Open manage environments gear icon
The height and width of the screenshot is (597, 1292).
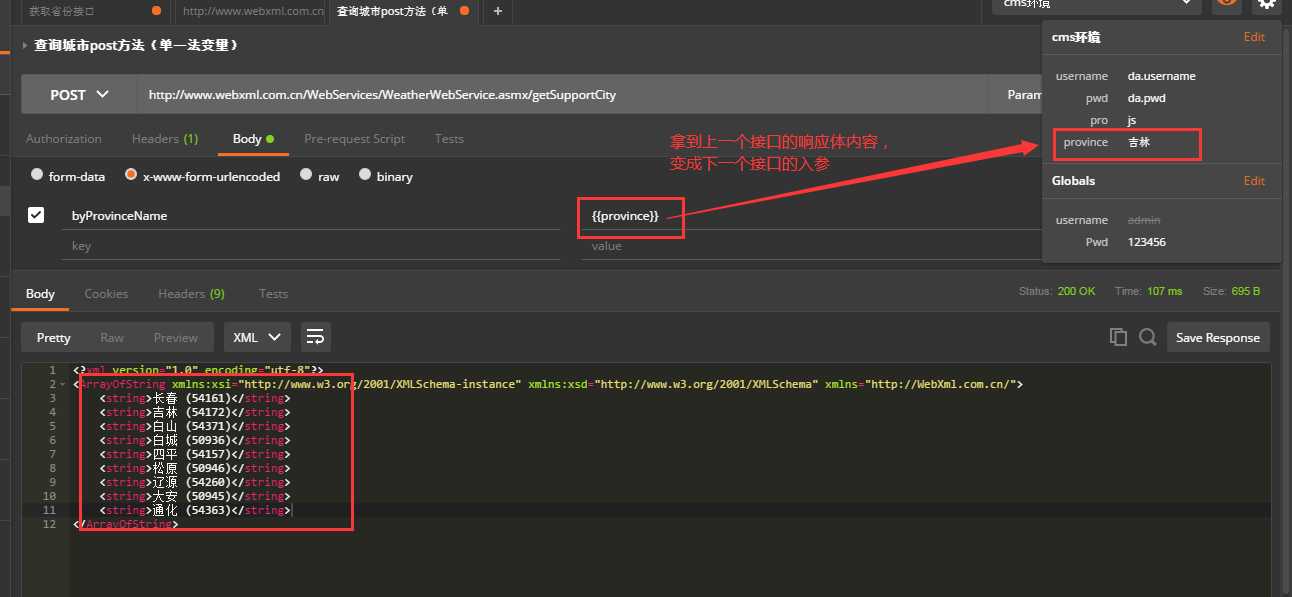tap(1266, 4)
